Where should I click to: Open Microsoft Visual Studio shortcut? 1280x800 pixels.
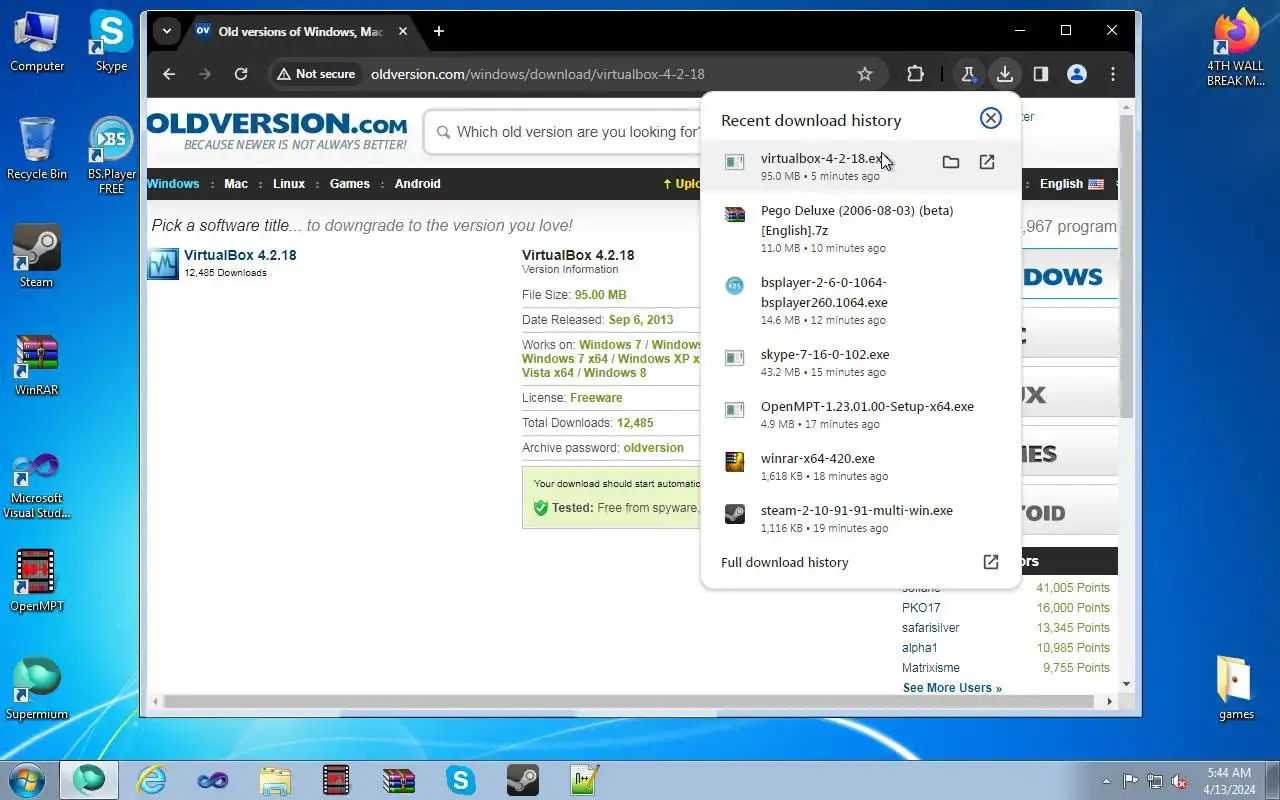tap(37, 486)
